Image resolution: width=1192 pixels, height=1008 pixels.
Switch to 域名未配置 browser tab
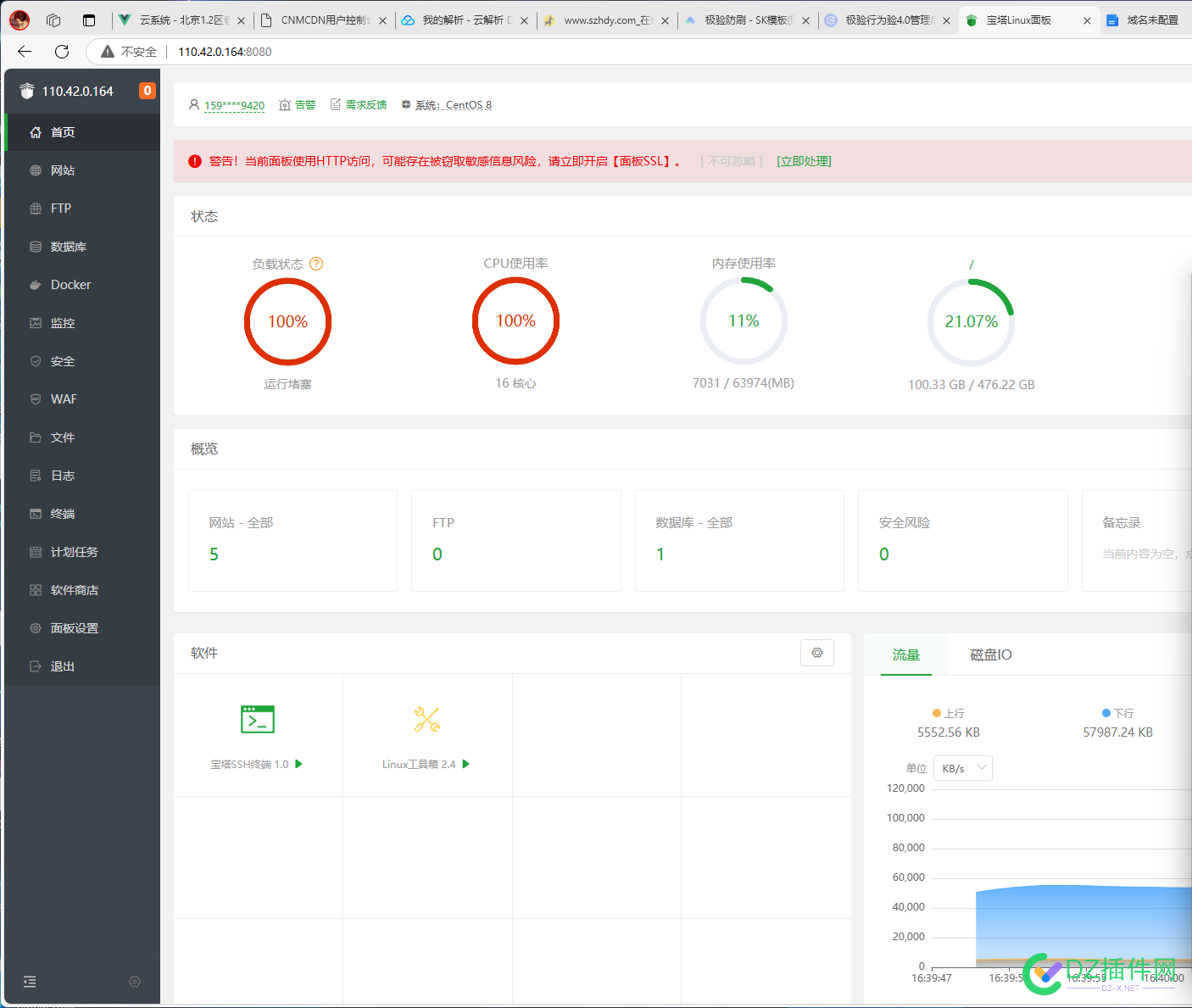(1147, 20)
